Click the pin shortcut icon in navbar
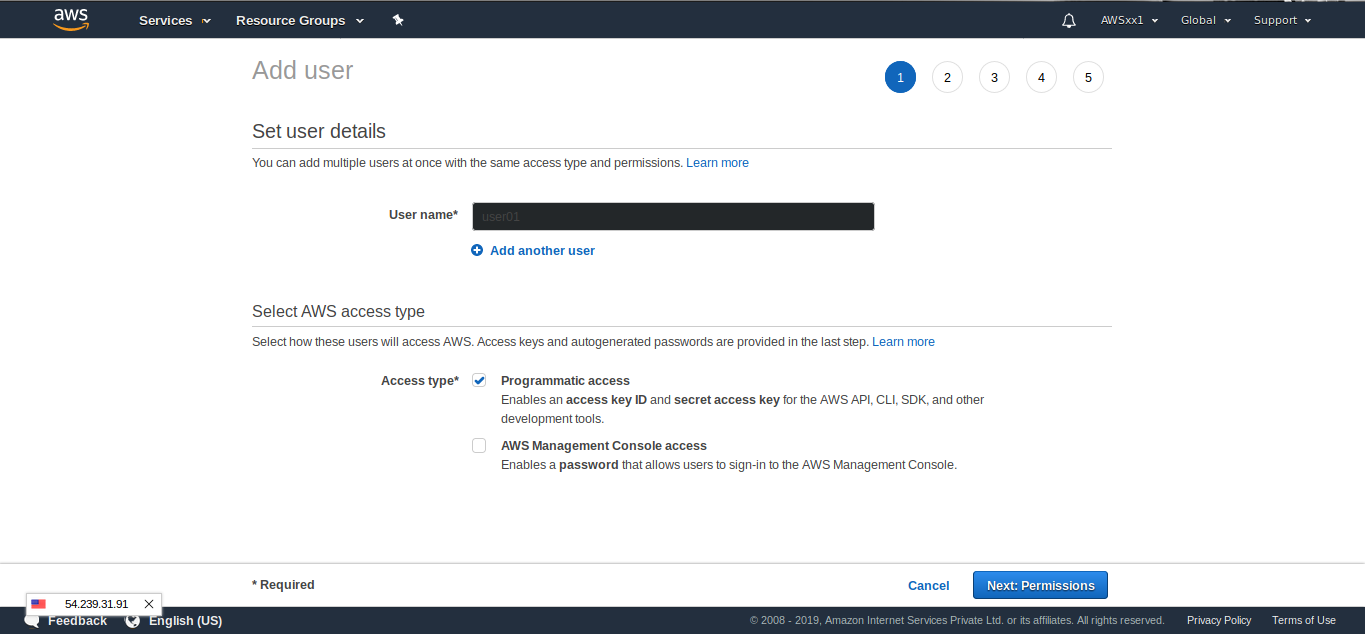Viewport: 1365px width, 634px height. tap(398, 20)
